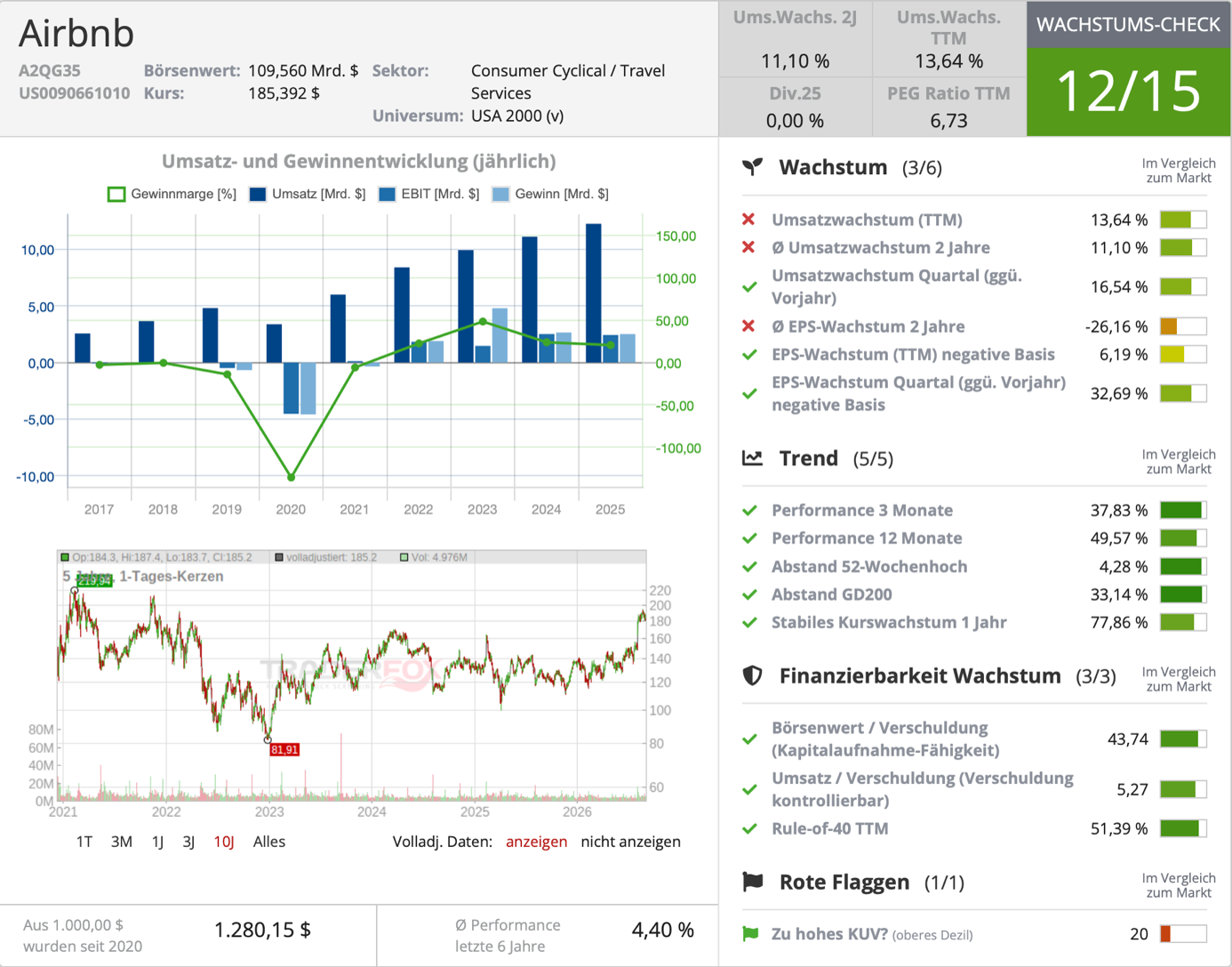Click the check mark beside Stabiles Kurswachstum 1 Jahr
1232x967 pixels.
click(x=749, y=622)
